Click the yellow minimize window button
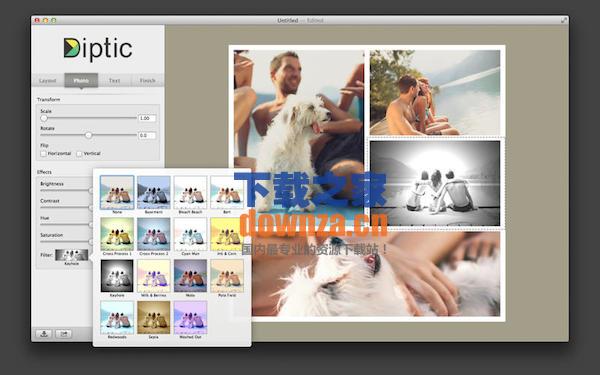Image resolution: width=600 pixels, height=375 pixels. [45, 20]
